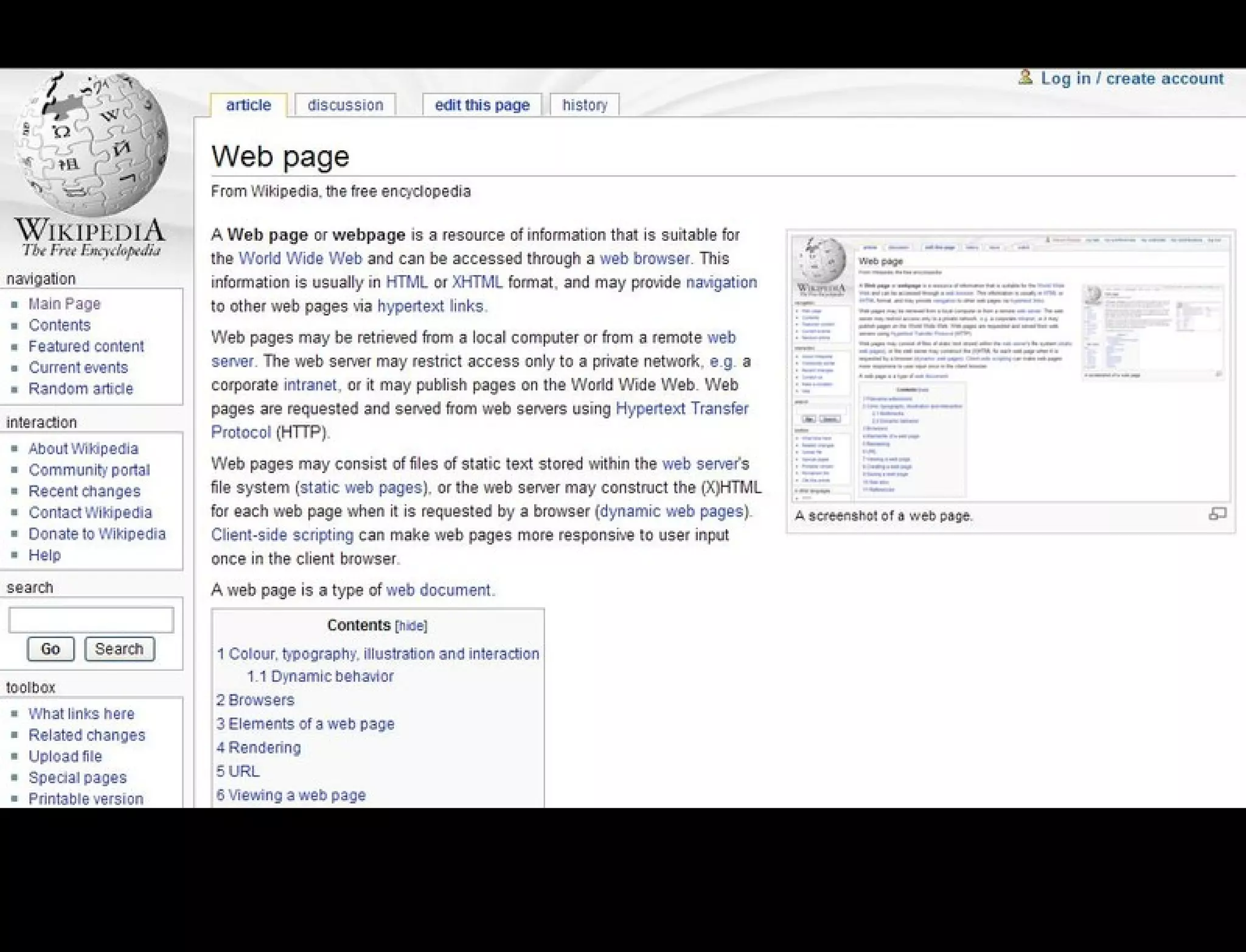Image resolution: width=1246 pixels, height=952 pixels.
Task: Select the article tab
Action: [248, 105]
